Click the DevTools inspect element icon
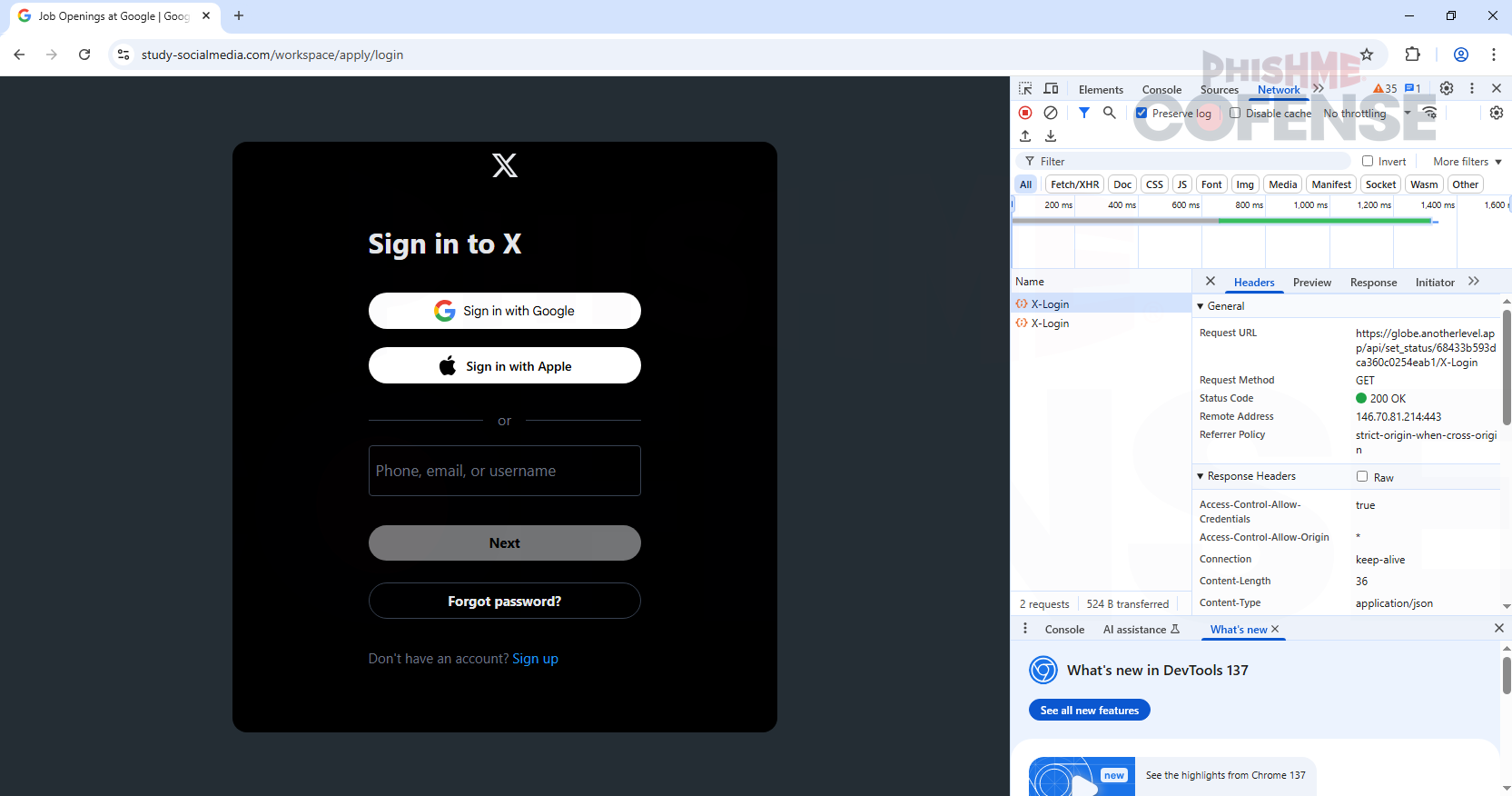Viewport: 1512px width, 796px height. coord(1025,89)
